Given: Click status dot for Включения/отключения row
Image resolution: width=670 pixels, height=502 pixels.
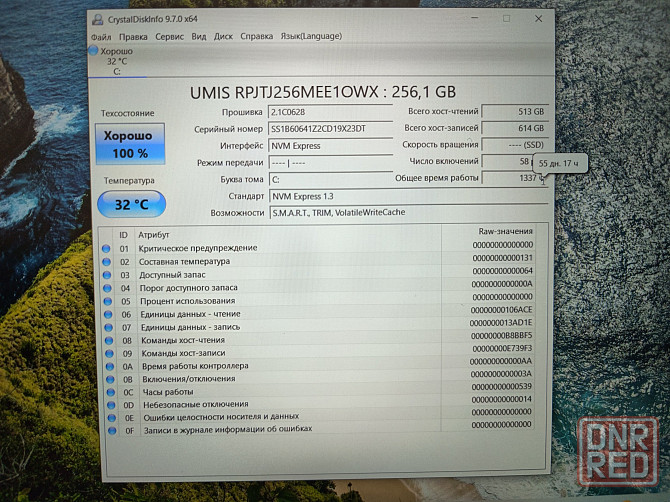Looking at the screenshot, I should (110, 379).
